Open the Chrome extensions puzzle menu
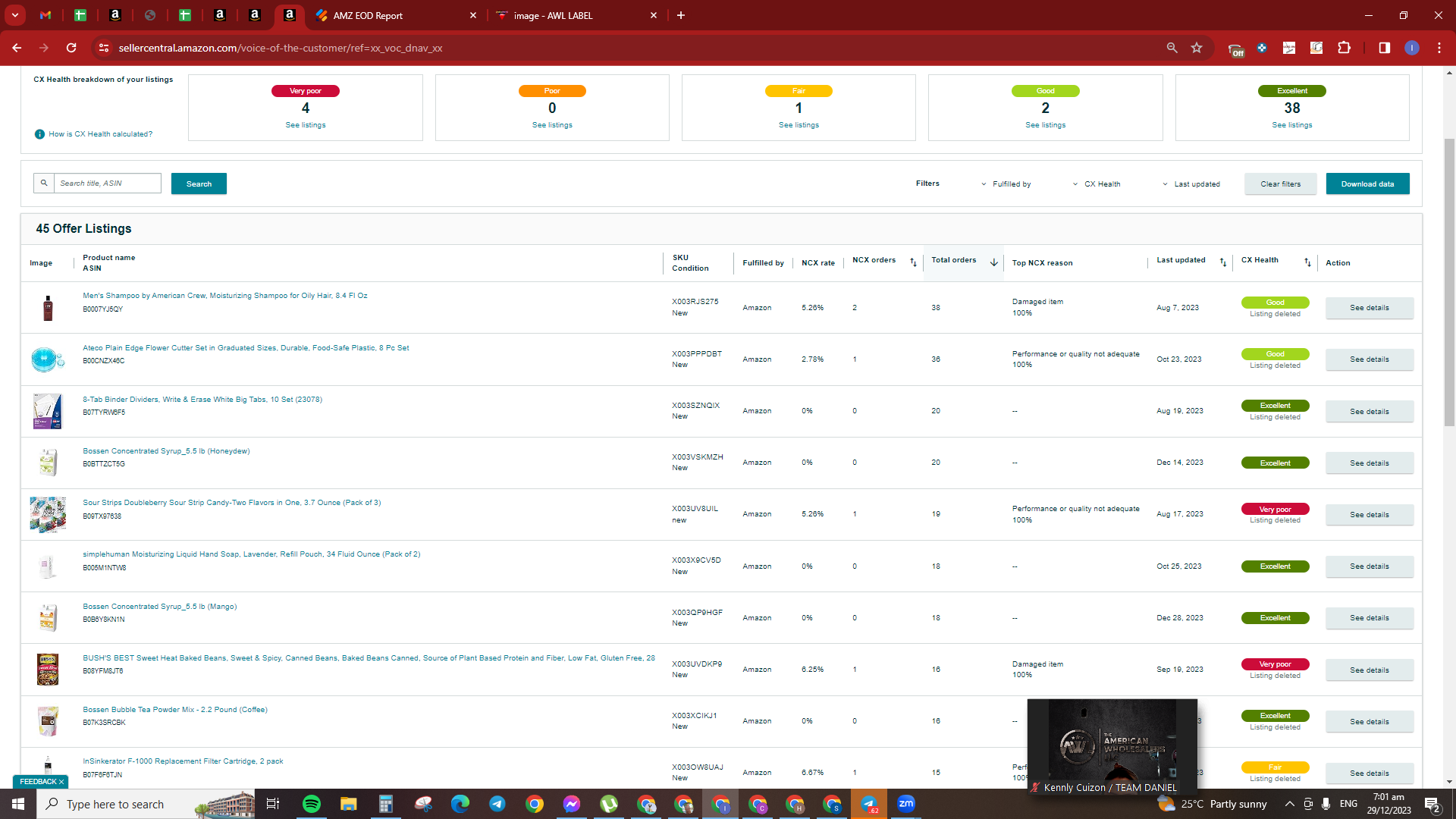 coord(1345,48)
